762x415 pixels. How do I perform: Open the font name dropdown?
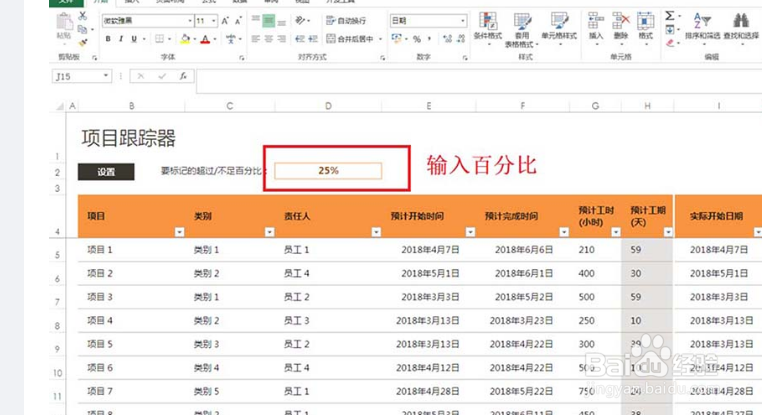pyautogui.click(x=190, y=21)
